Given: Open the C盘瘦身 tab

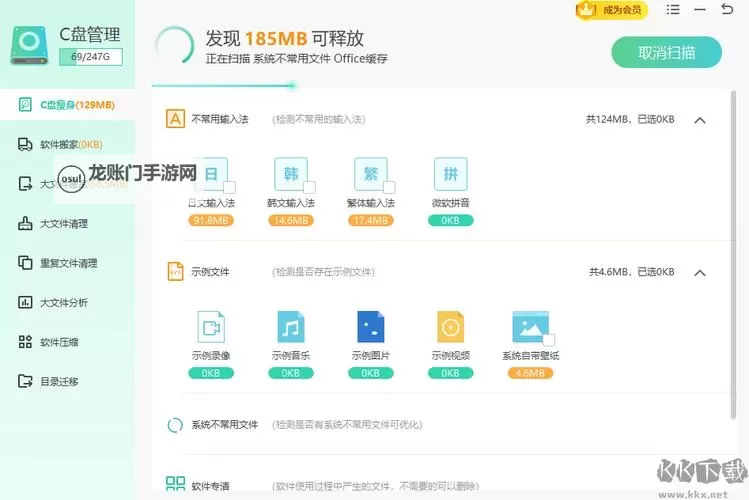Looking at the screenshot, I should [67, 105].
